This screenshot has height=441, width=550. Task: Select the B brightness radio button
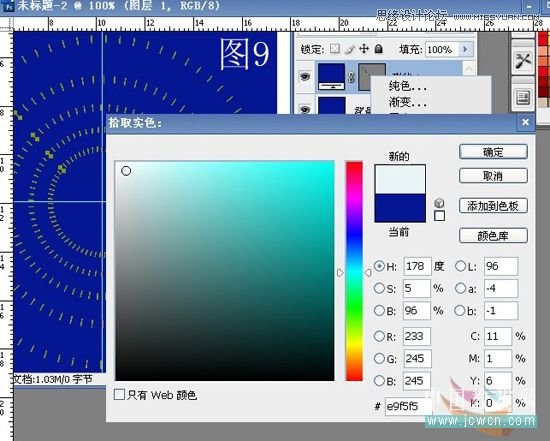coord(379,310)
